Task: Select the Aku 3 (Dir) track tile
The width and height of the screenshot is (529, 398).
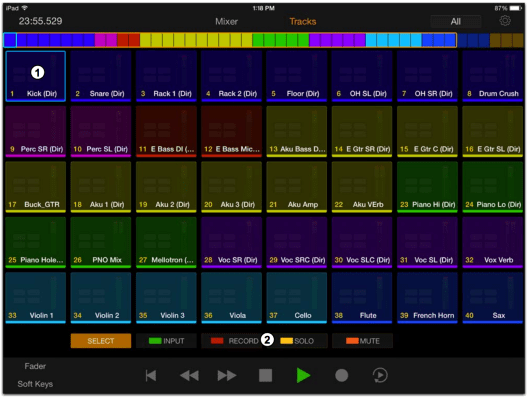Action: [231, 187]
